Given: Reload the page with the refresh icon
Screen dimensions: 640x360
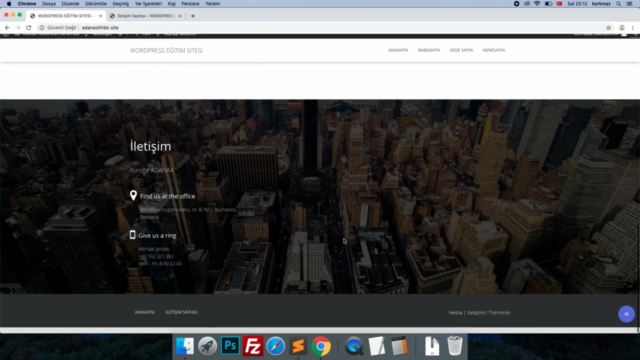Looking at the screenshot, I should [x=29, y=28].
